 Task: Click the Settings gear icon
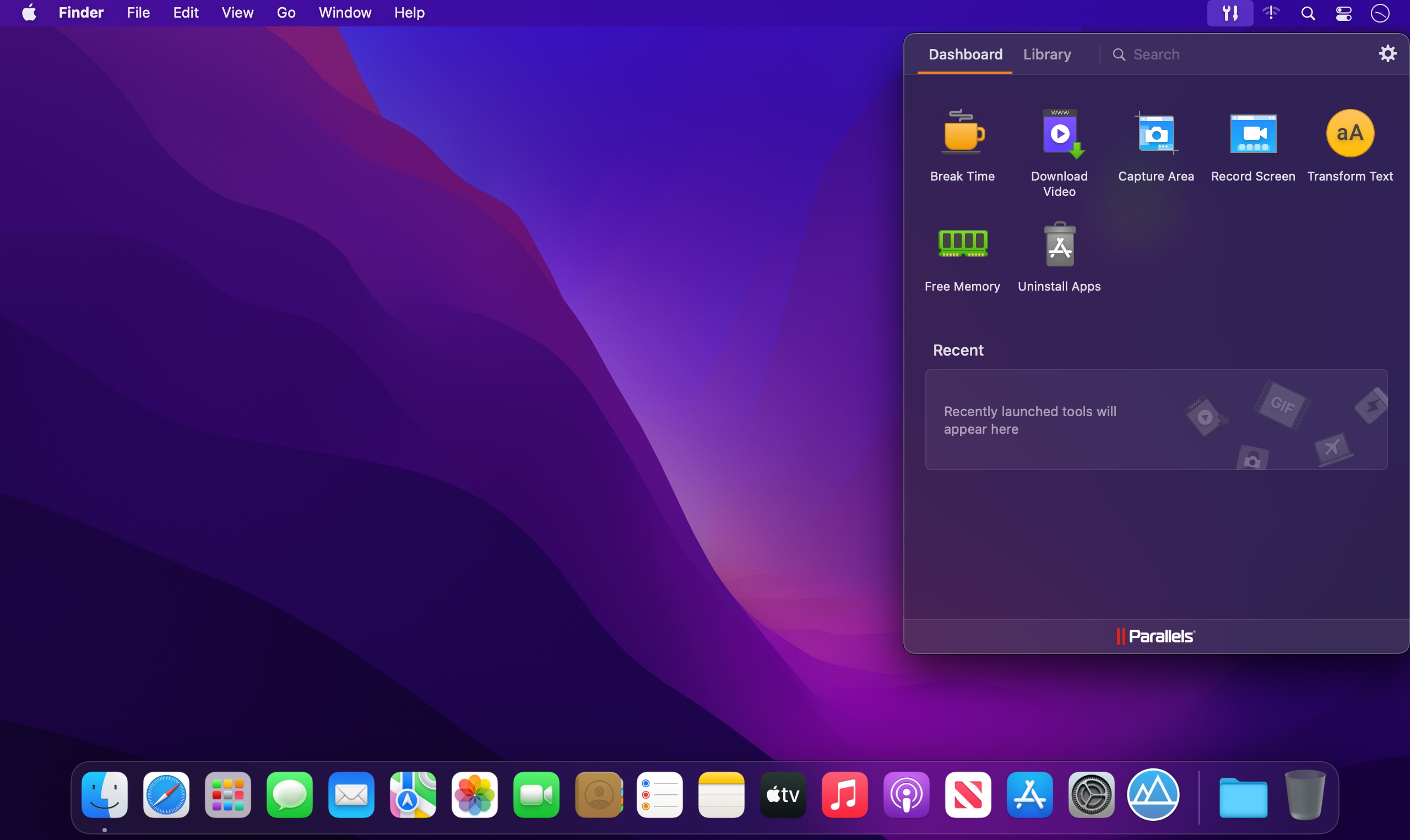[1388, 53]
